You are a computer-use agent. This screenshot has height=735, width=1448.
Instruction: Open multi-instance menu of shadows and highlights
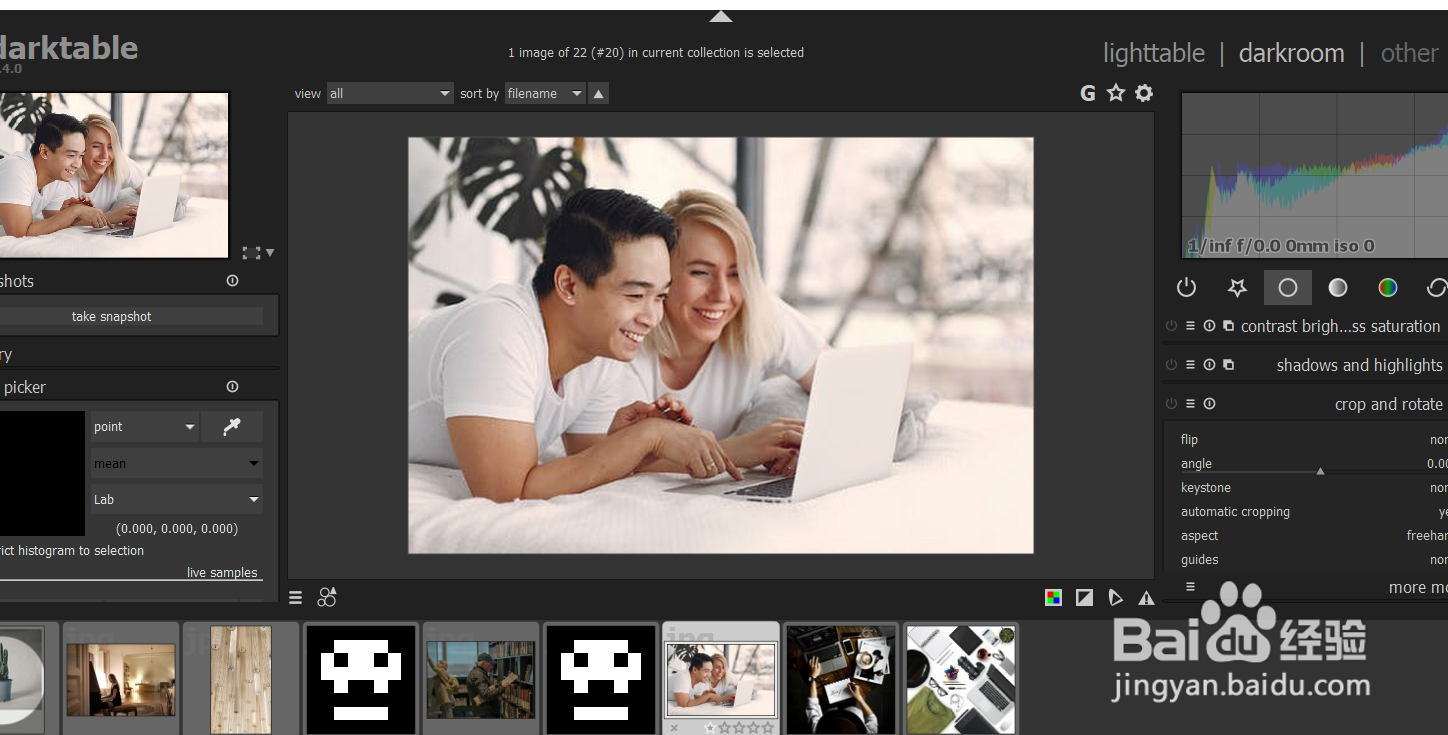pyautogui.click(x=1228, y=365)
